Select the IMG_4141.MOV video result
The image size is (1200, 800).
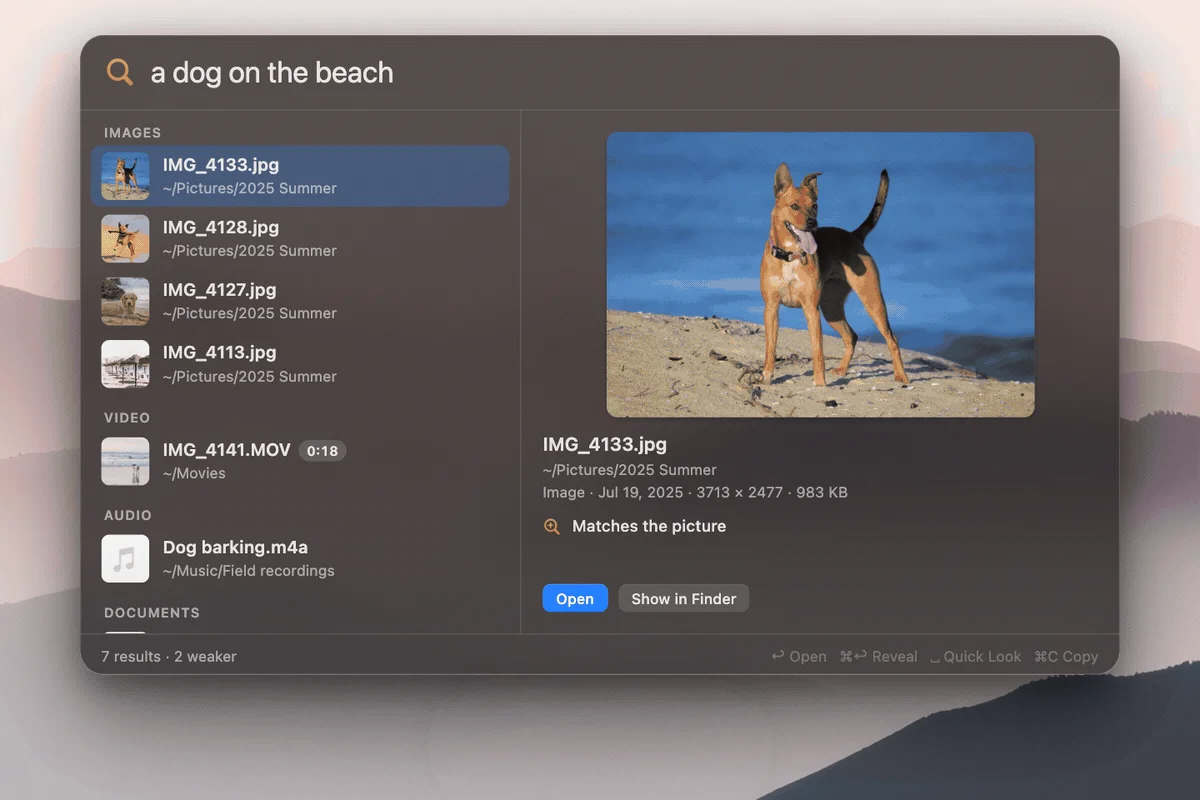click(x=300, y=461)
